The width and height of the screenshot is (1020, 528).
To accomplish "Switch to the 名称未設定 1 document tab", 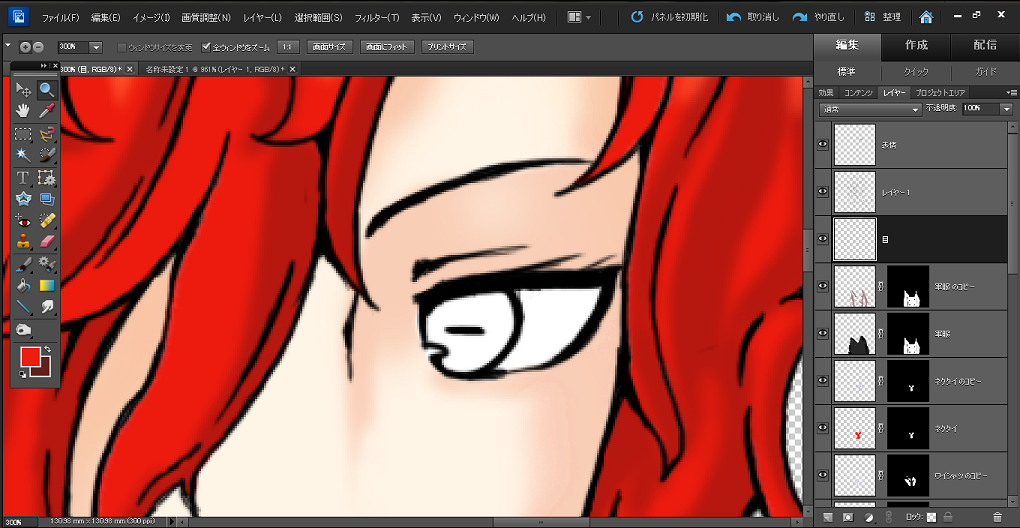I will point(219,69).
